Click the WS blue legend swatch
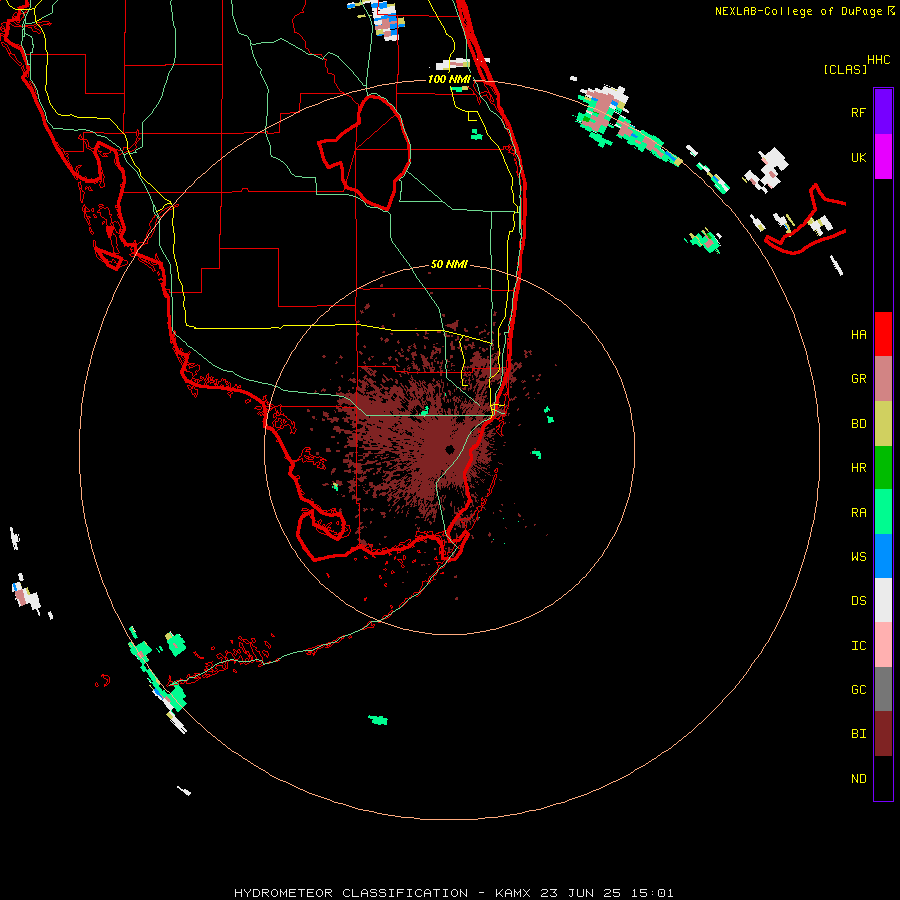Screen dimensions: 900x900 click(883, 556)
